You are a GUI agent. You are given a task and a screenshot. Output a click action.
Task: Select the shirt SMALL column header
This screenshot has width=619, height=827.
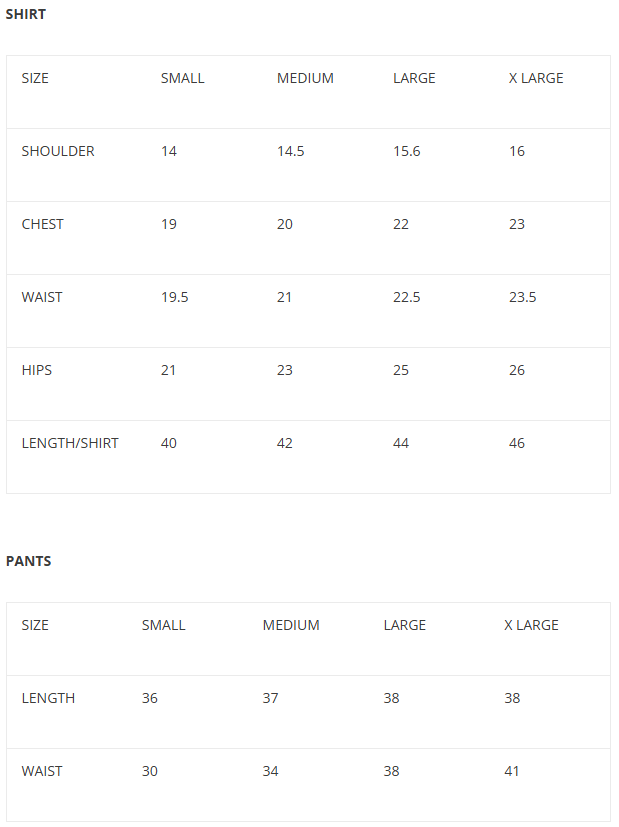coord(182,78)
